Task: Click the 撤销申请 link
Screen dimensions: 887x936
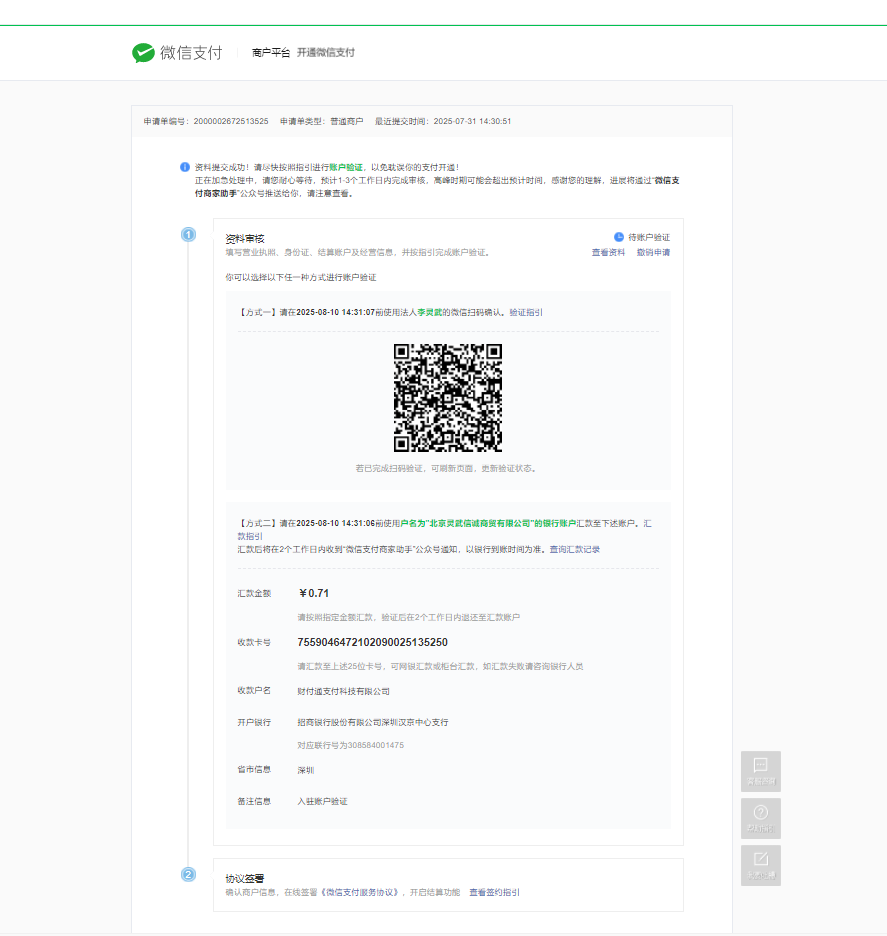Action: click(x=653, y=253)
